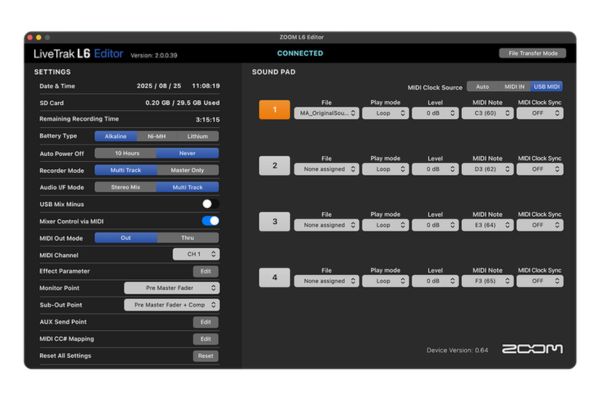
Task: Open the MIDI Channel dropdown
Action: coord(195,254)
